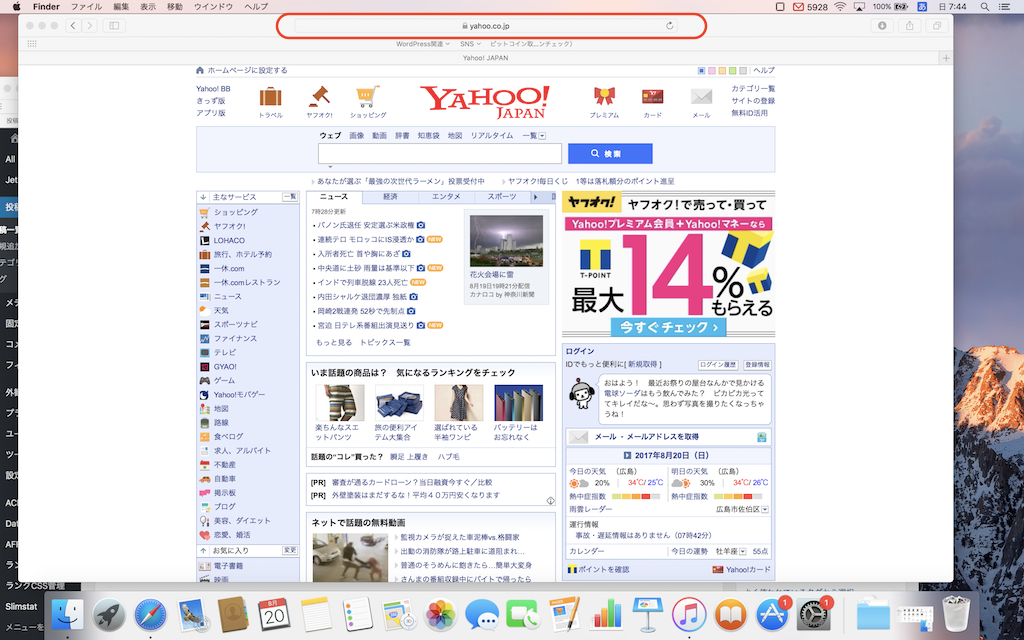
Task: Go back with Safari's back arrow
Action: (73, 25)
